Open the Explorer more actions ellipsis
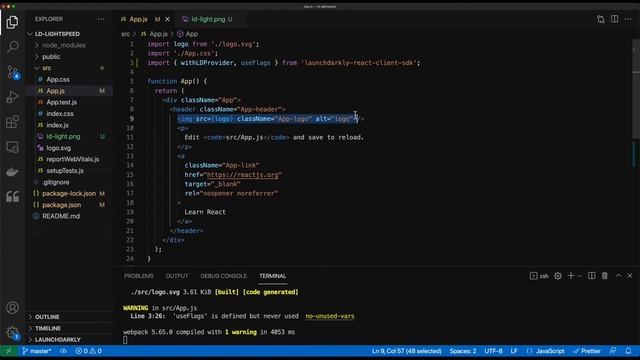This screenshot has width=640, height=360. point(101,19)
